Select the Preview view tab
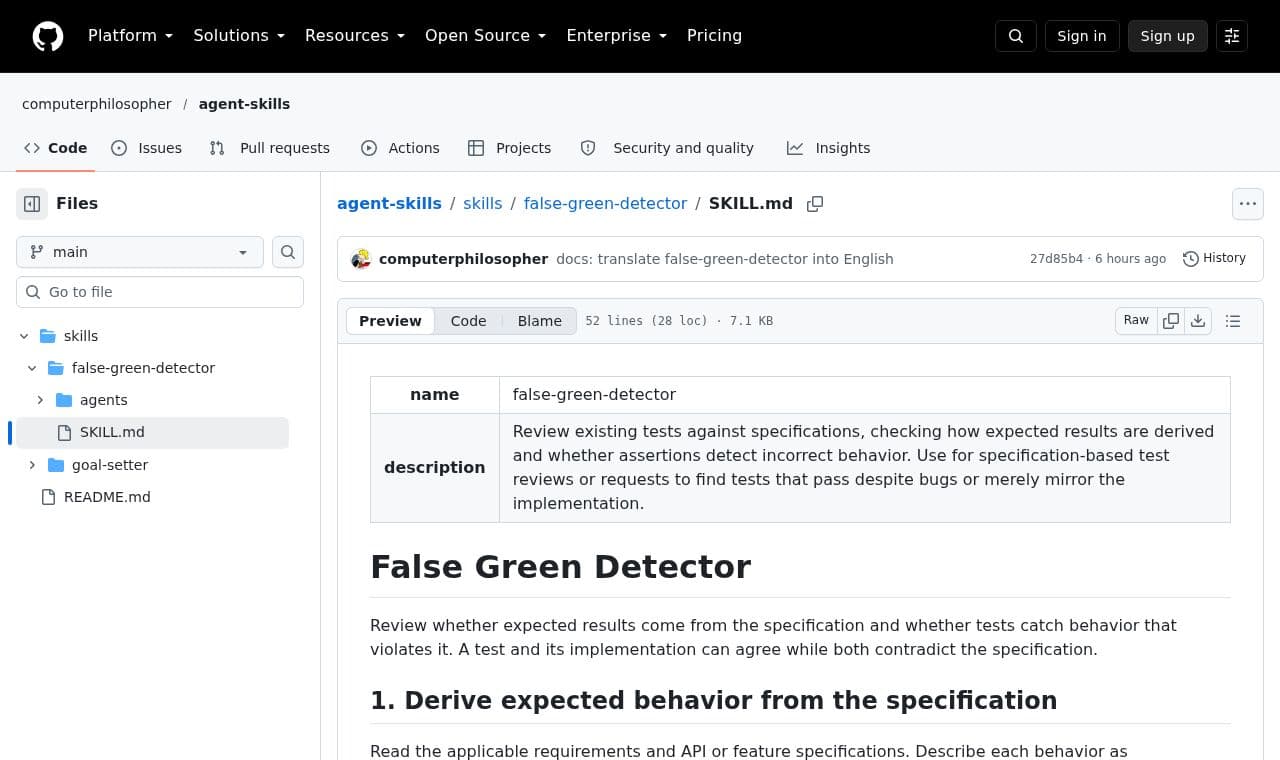Image resolution: width=1280 pixels, height=760 pixels. [390, 321]
